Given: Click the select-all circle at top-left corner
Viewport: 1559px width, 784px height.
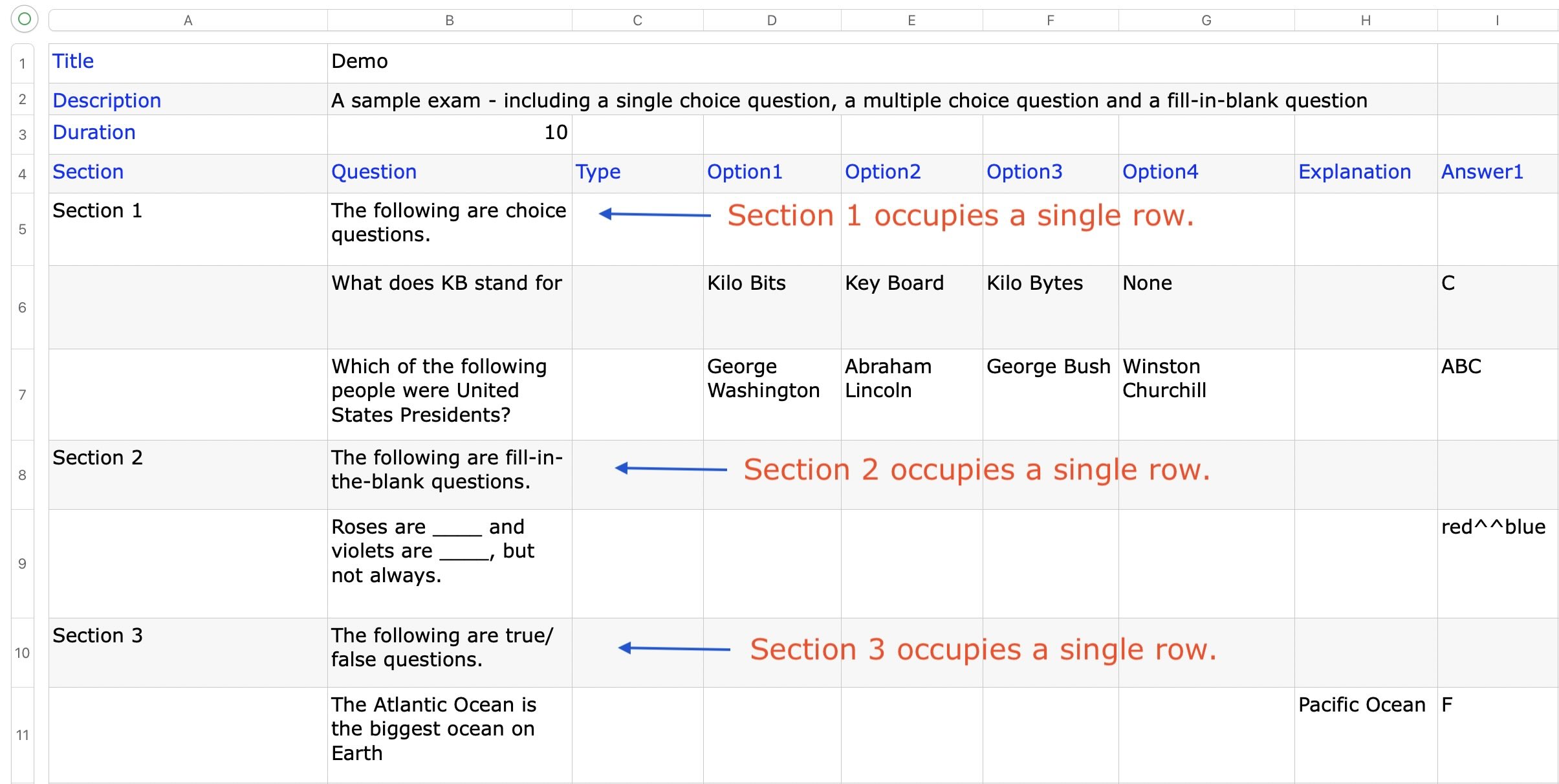Looking at the screenshot, I should (25, 19).
